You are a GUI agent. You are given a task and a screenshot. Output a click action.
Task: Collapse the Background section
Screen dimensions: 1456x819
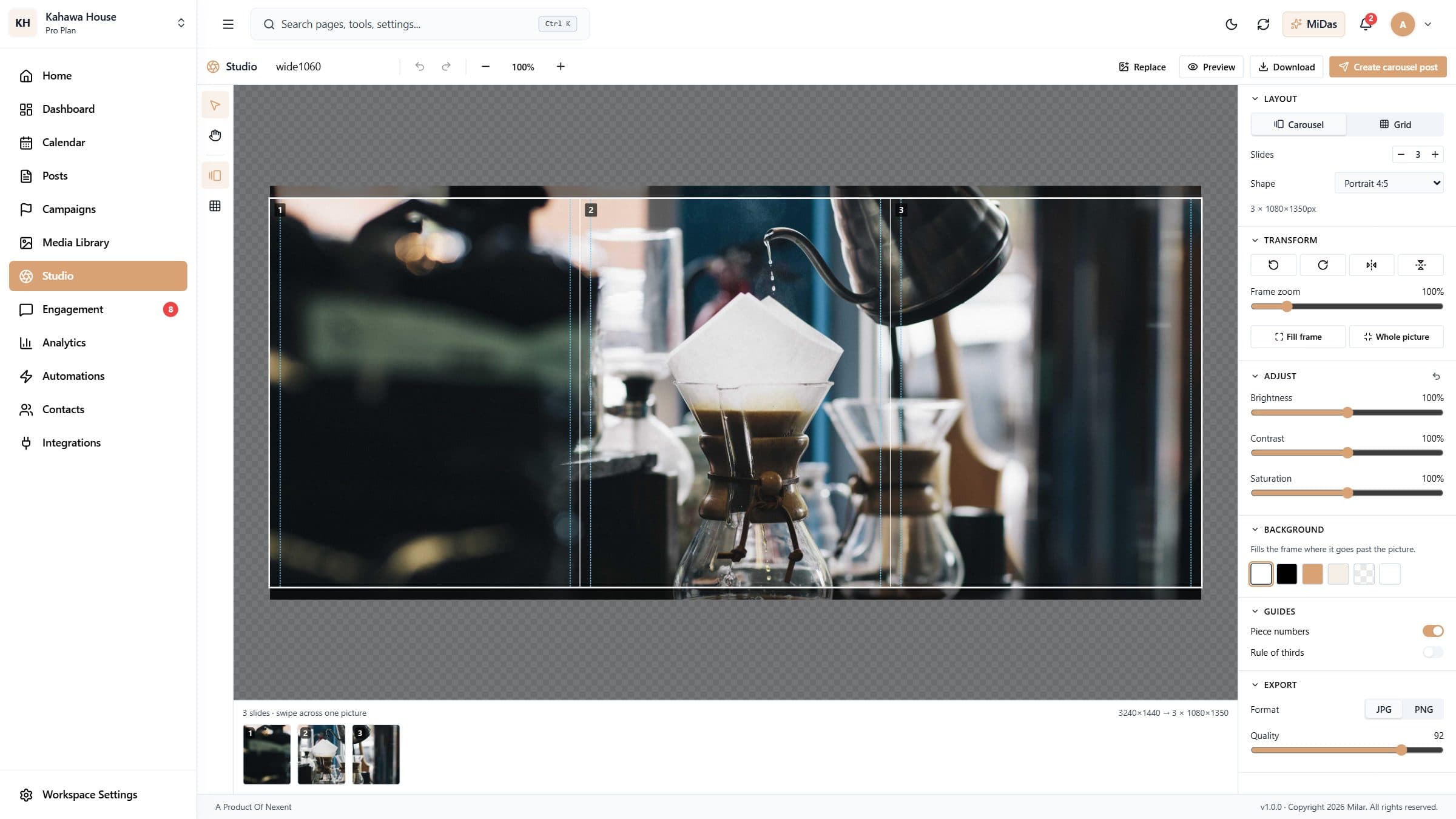click(1287, 530)
